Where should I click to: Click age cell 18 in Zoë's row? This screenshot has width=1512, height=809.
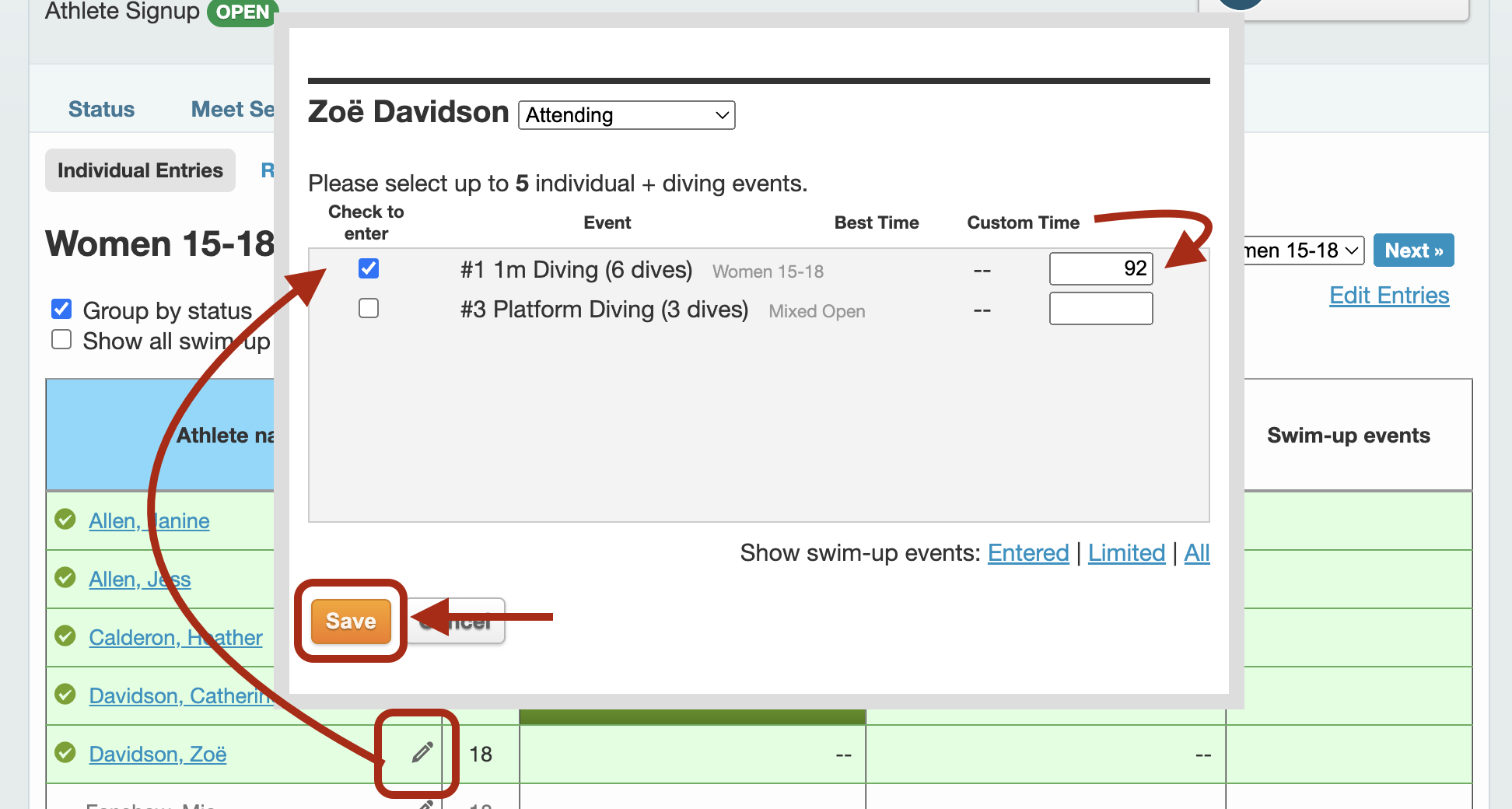(481, 754)
